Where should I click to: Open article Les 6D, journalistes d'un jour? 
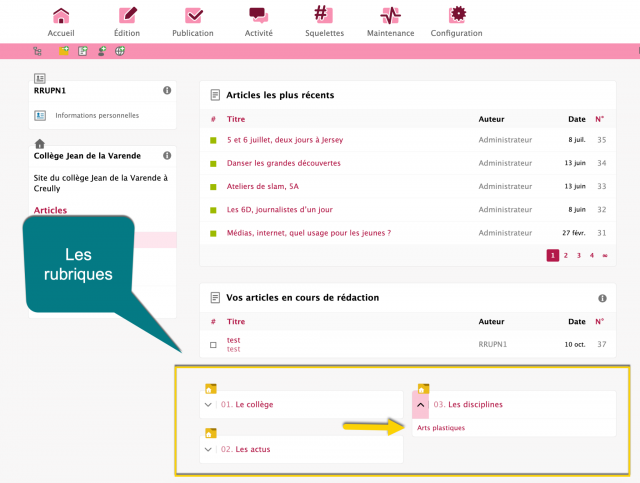coord(280,210)
